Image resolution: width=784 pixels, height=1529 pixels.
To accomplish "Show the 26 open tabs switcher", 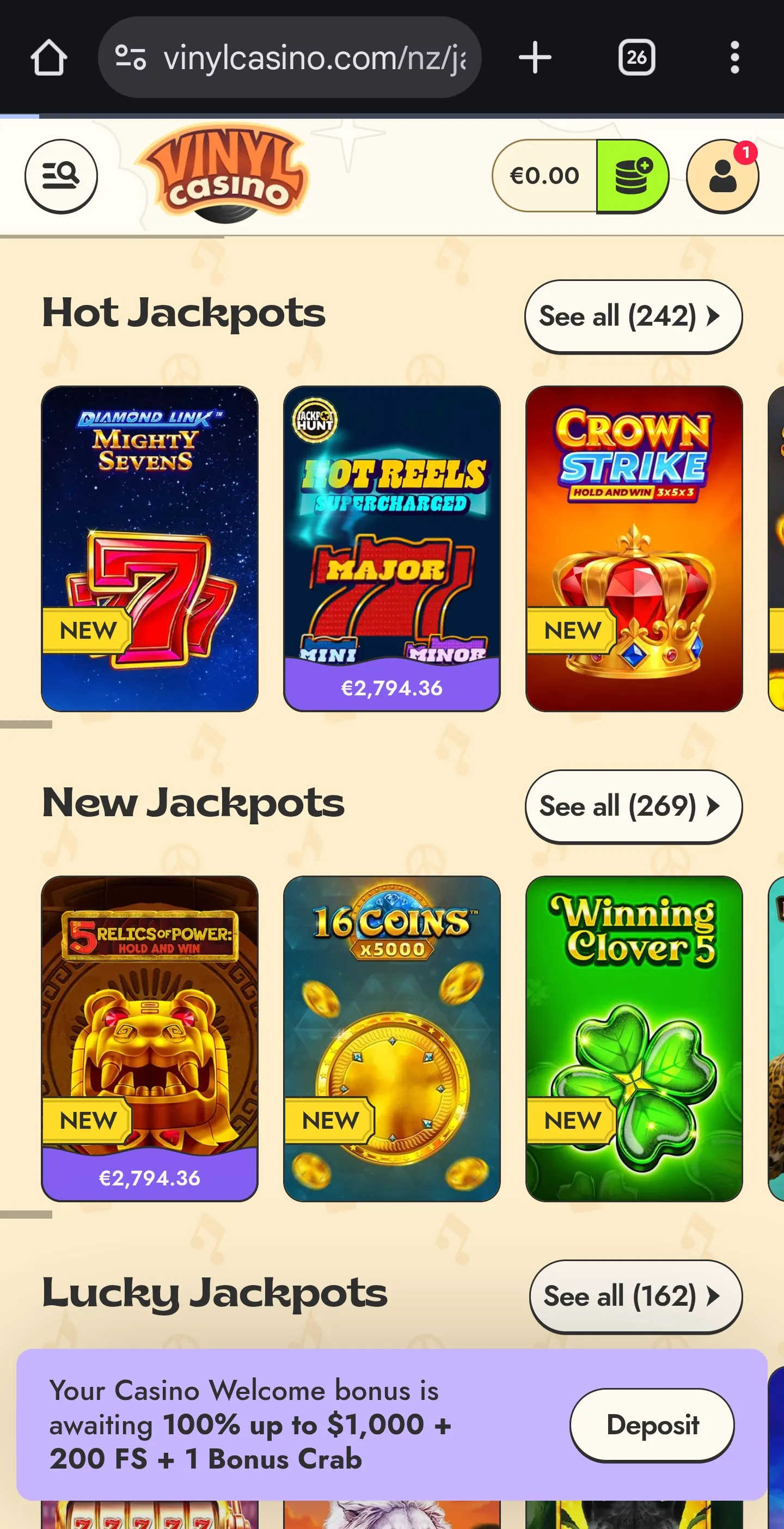I will pyautogui.click(x=636, y=58).
